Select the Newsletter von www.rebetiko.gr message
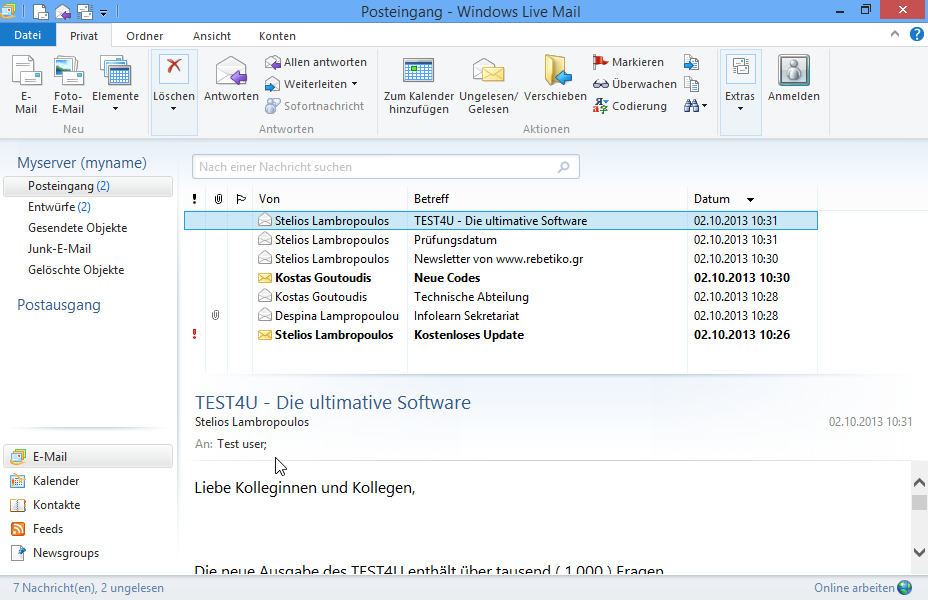Image resolution: width=928 pixels, height=600 pixels. [x=501, y=259]
